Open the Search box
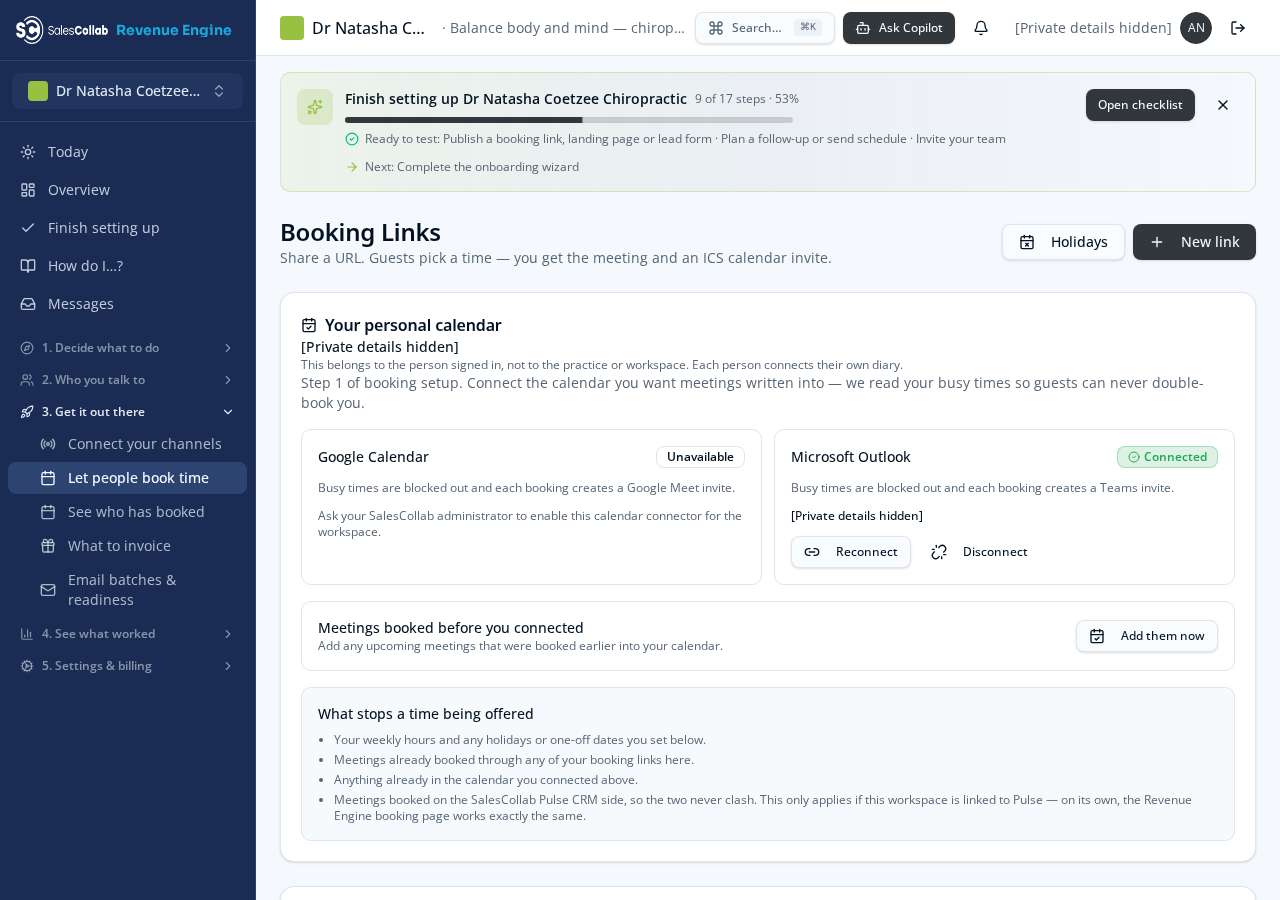 click(x=765, y=28)
